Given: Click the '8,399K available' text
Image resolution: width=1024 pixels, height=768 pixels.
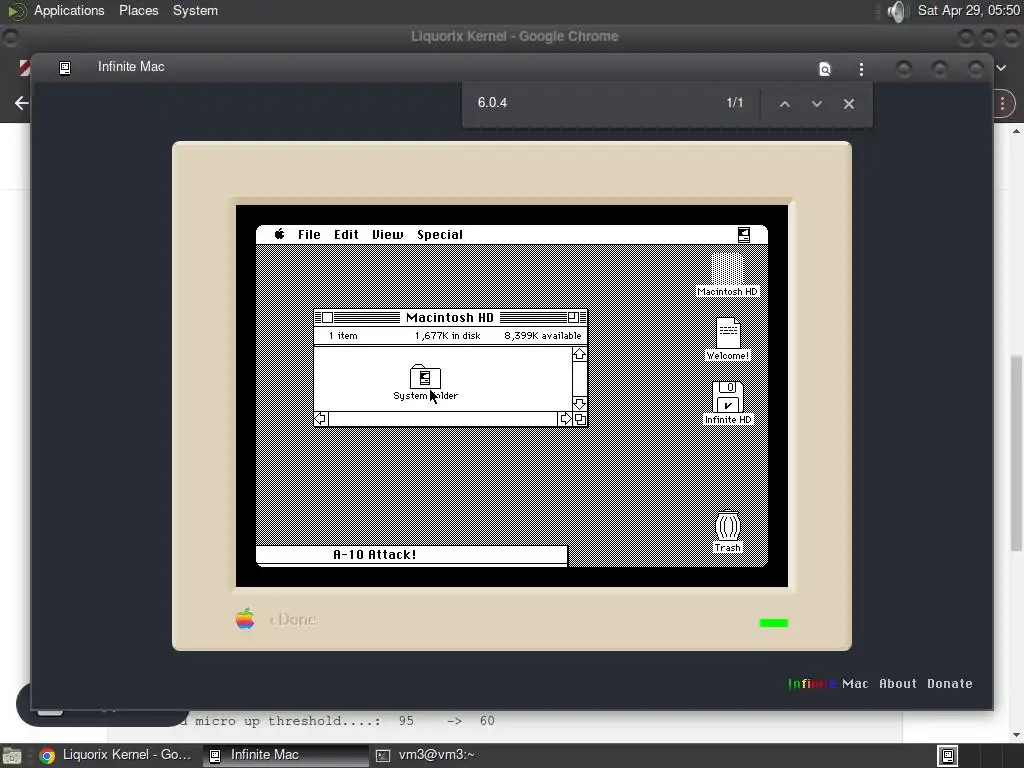Looking at the screenshot, I should (x=542, y=336).
